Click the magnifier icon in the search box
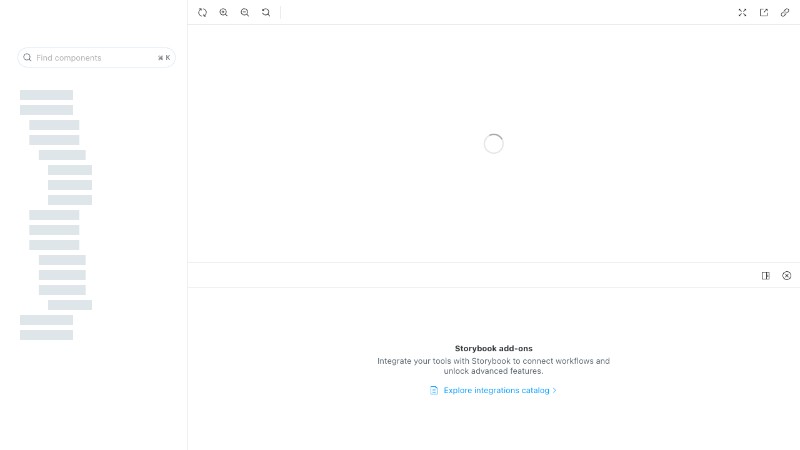Screen dimensions: 800x450 point(27,58)
